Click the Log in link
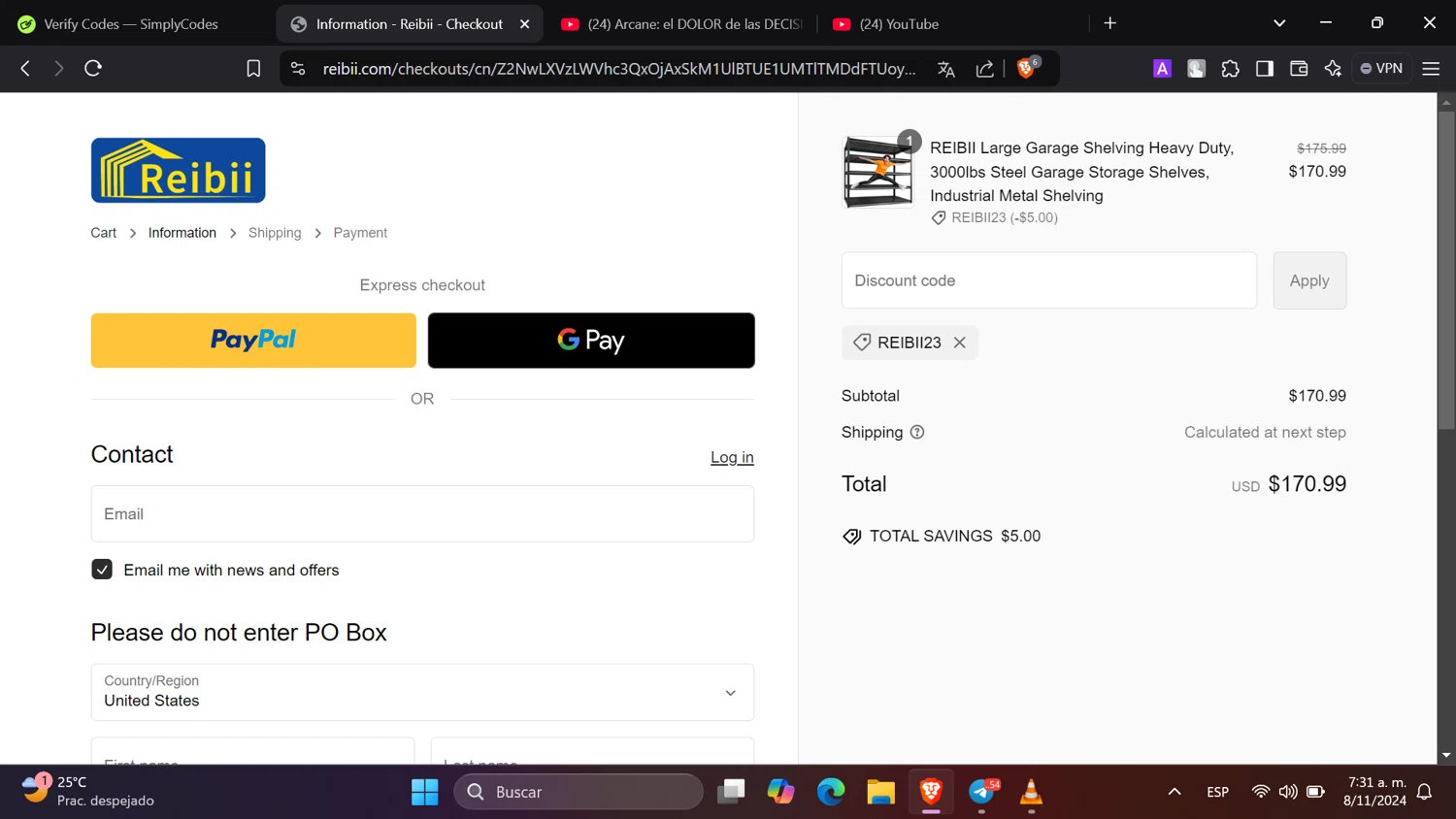The width and height of the screenshot is (1456, 819). point(732,457)
